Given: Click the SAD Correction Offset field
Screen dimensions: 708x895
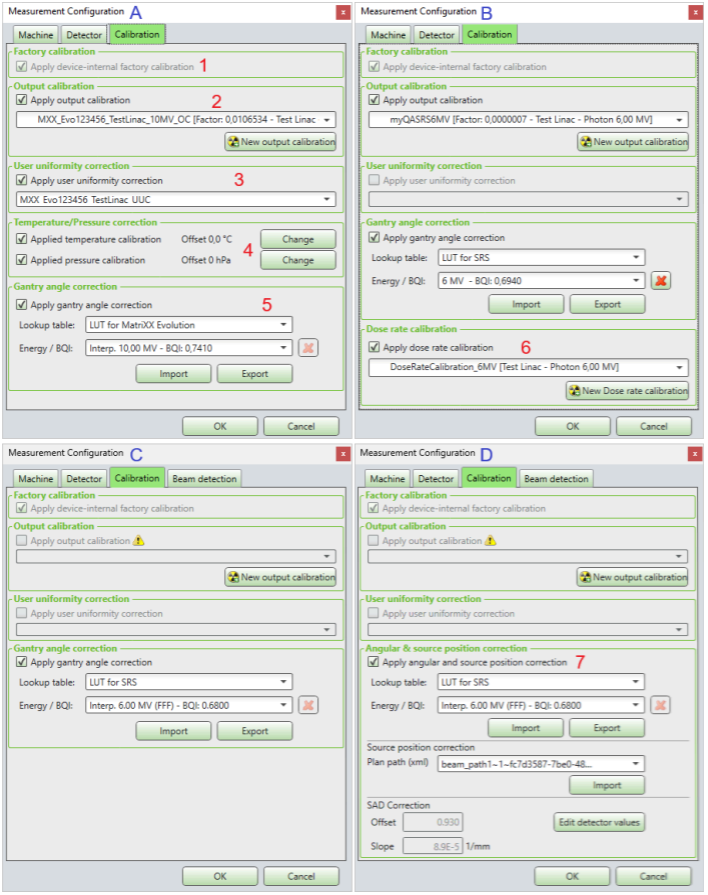Looking at the screenshot, I should tap(433, 822).
